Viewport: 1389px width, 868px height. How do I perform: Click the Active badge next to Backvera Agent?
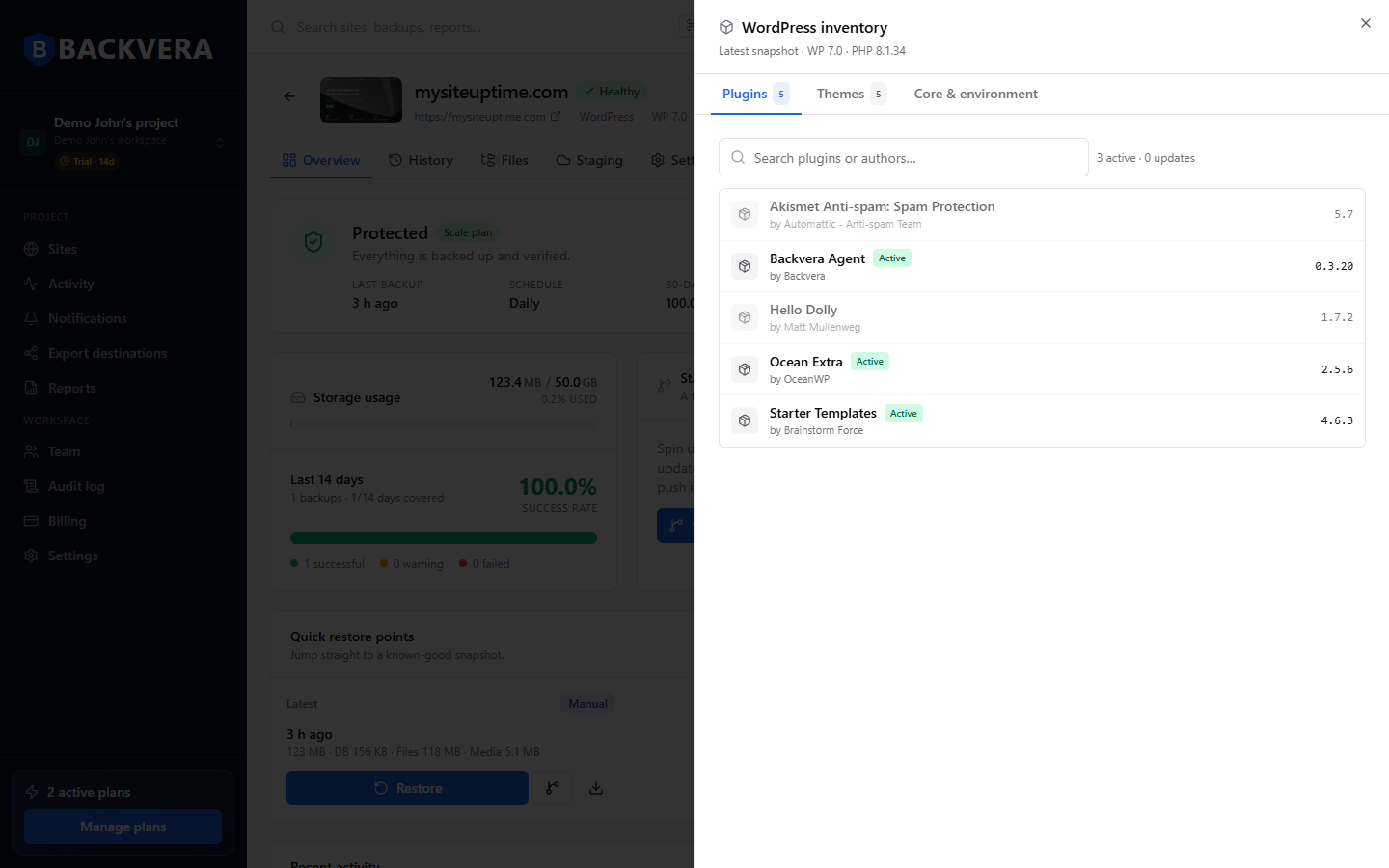[892, 258]
